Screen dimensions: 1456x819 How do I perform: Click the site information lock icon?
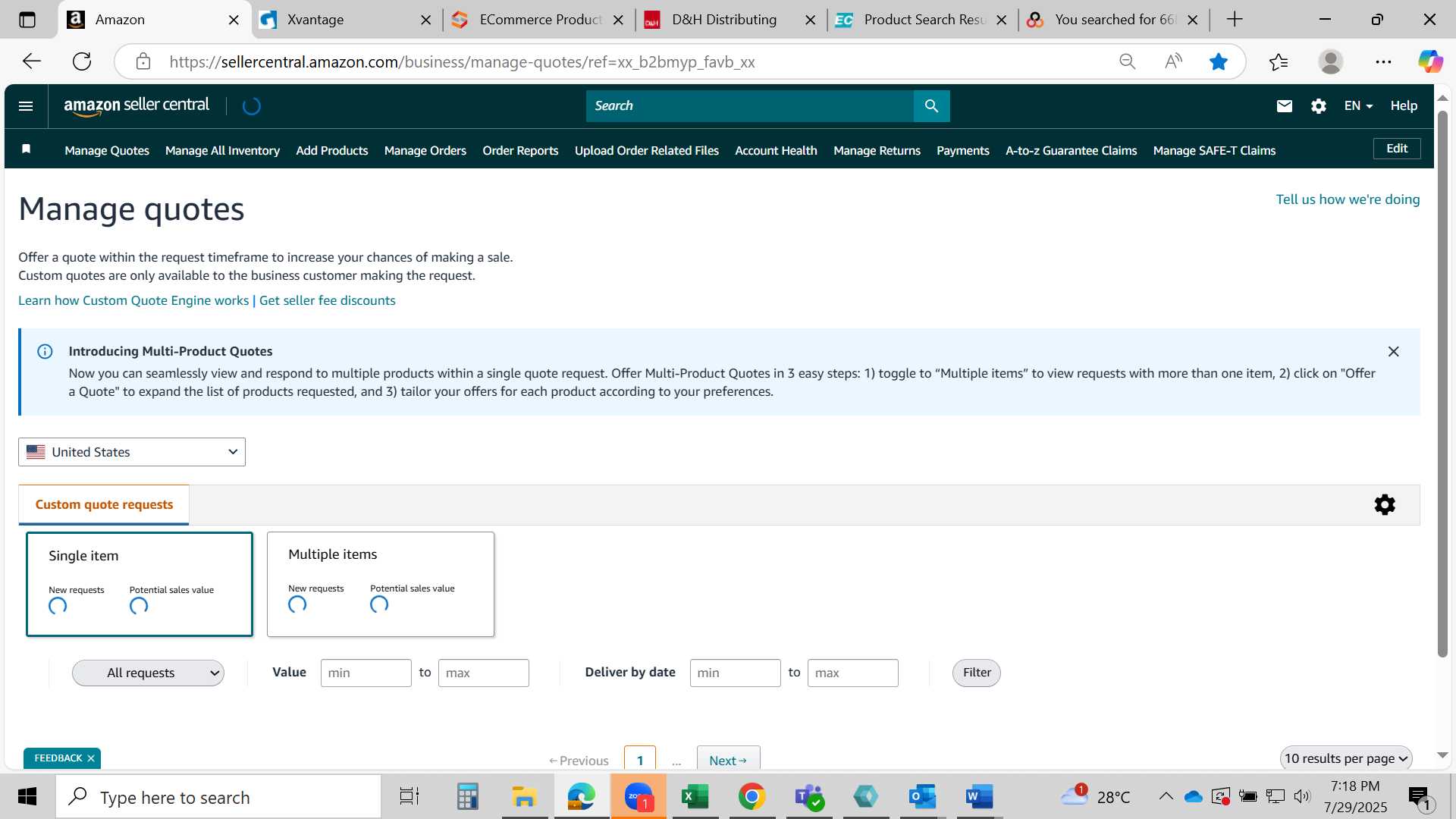(143, 61)
